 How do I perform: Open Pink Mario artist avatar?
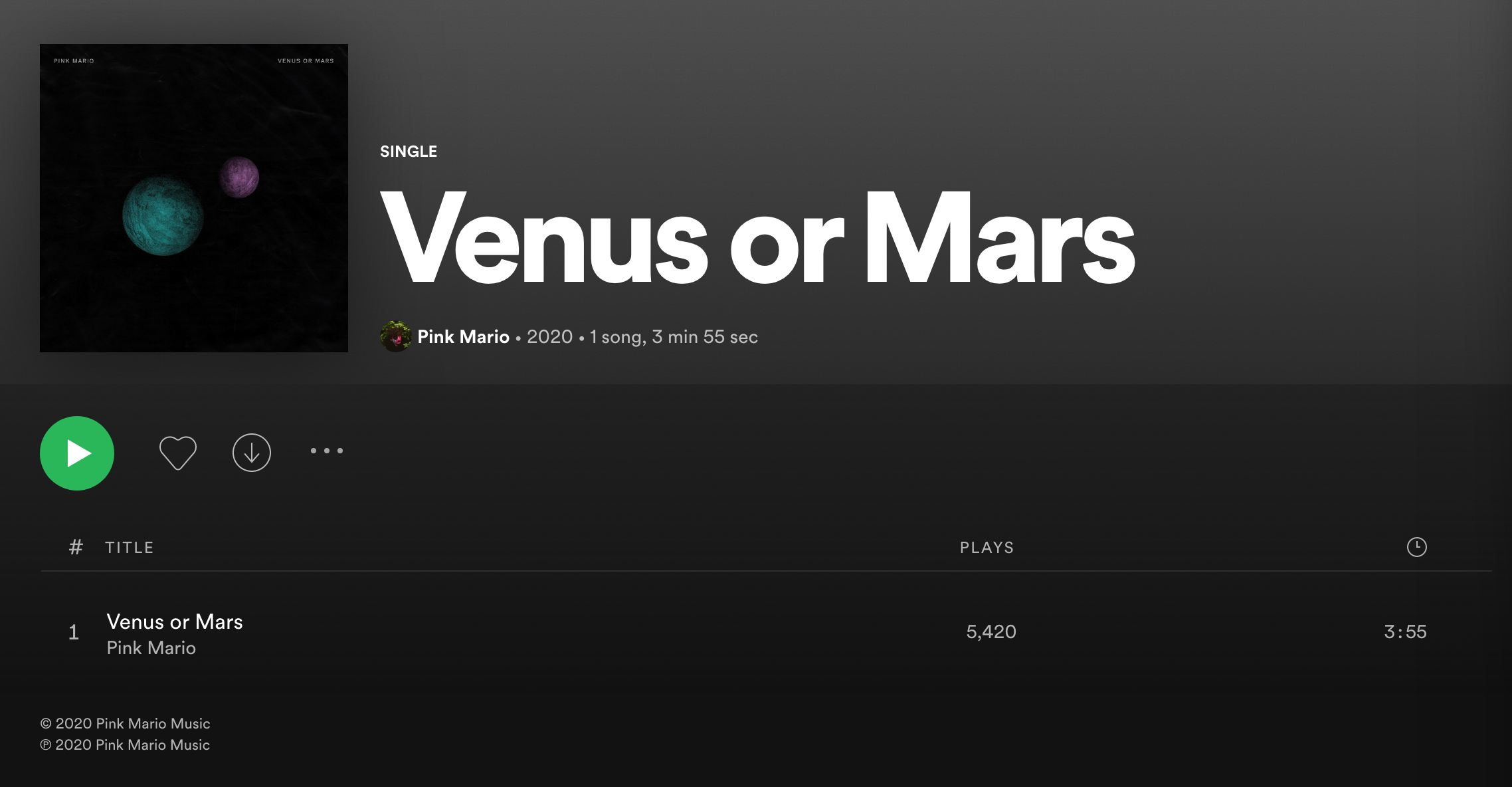396,336
